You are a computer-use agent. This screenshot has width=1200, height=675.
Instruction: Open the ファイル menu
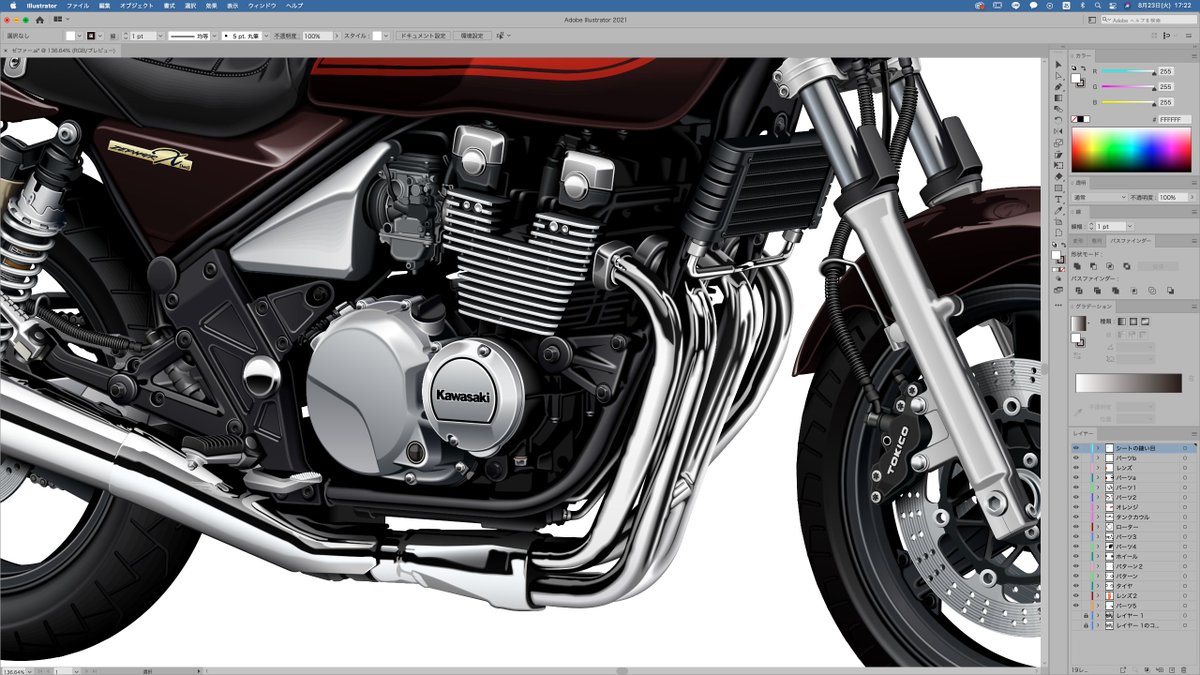pos(78,5)
